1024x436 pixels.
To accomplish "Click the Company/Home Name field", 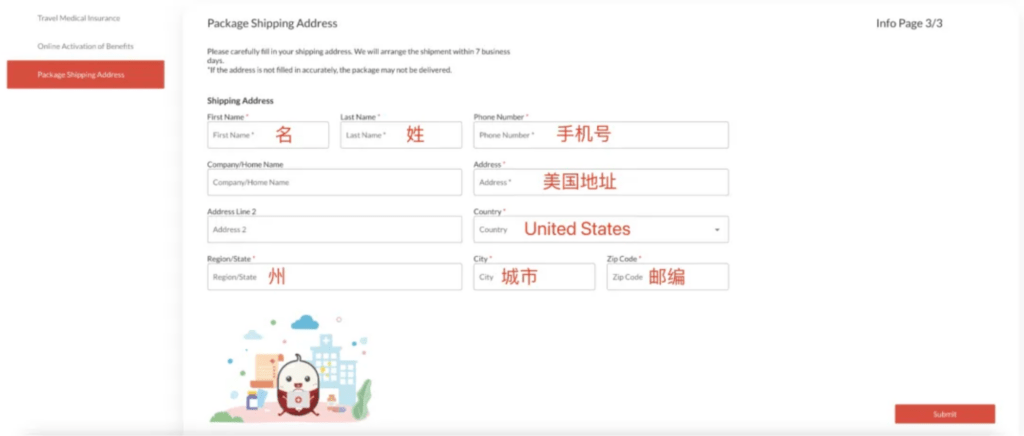I will [334, 182].
